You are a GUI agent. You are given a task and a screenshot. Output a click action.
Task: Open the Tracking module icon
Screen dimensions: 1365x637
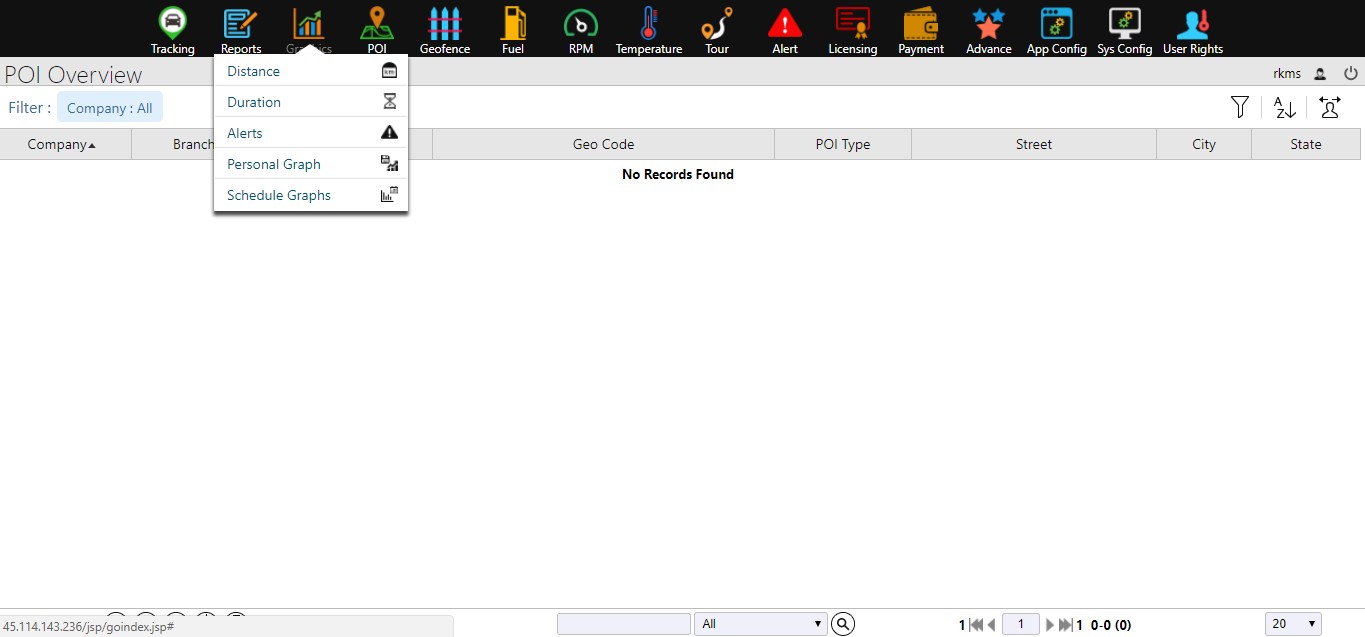173,24
